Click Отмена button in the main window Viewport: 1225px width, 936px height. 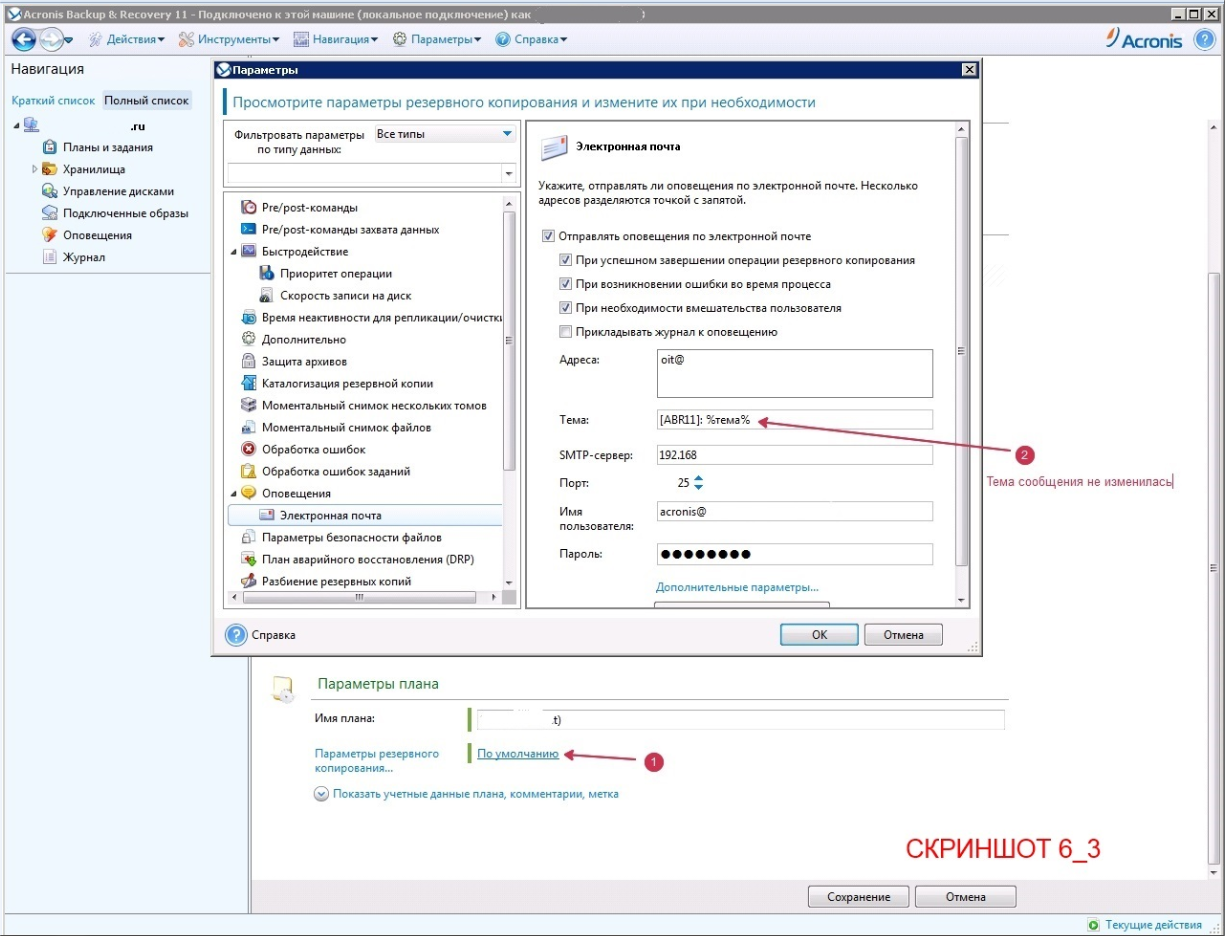tap(965, 897)
